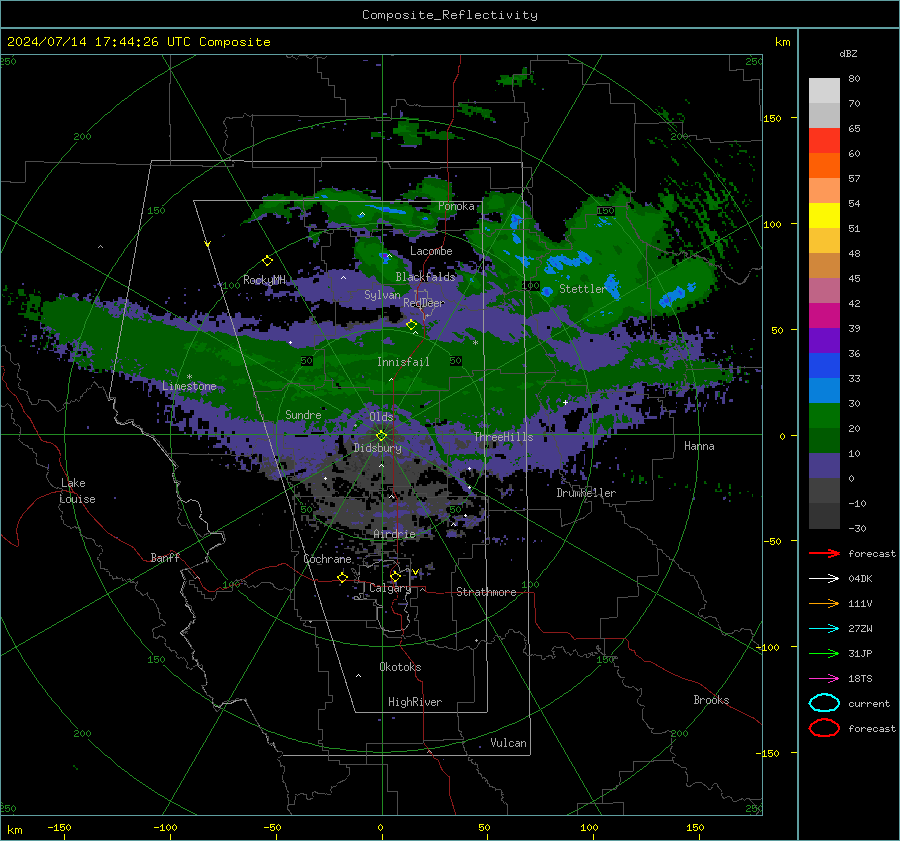The width and height of the screenshot is (900, 841).
Task: Click the Okotoks town label
Action: [x=400, y=667]
